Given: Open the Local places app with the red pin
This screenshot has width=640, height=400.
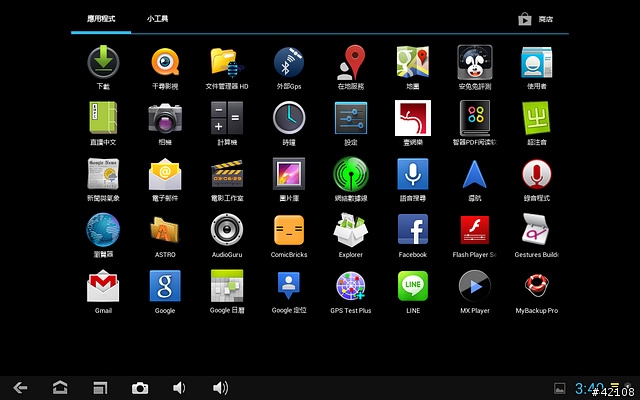Looking at the screenshot, I should [351, 62].
